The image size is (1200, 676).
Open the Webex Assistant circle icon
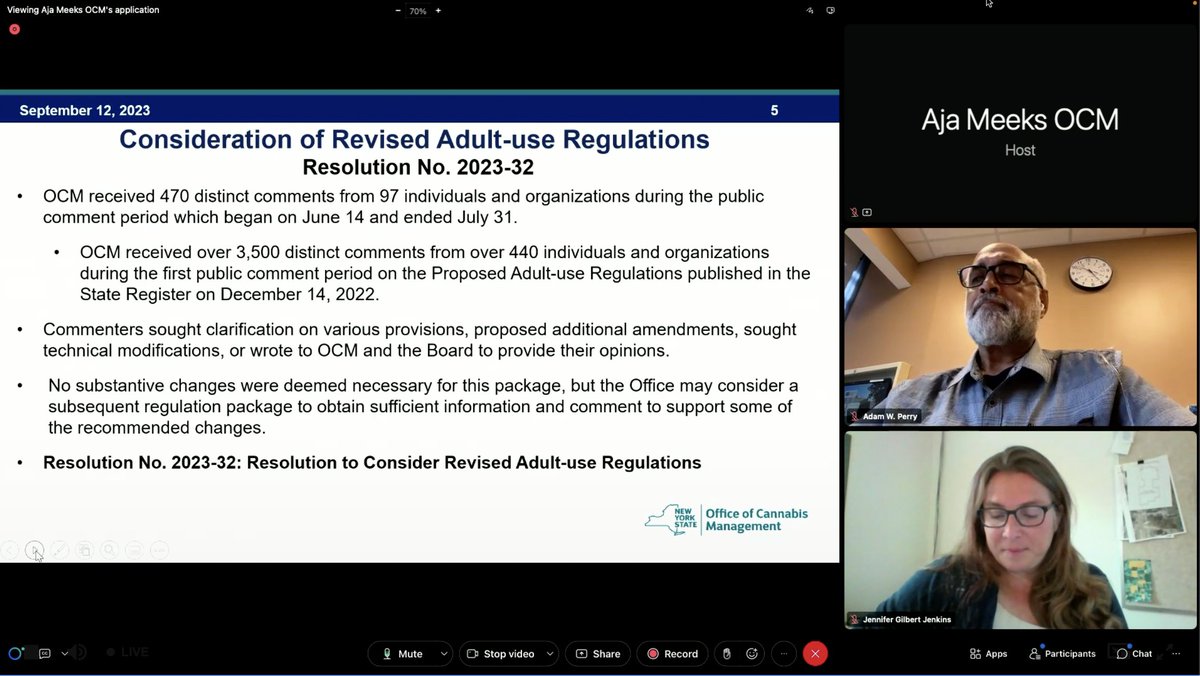tap(15, 653)
